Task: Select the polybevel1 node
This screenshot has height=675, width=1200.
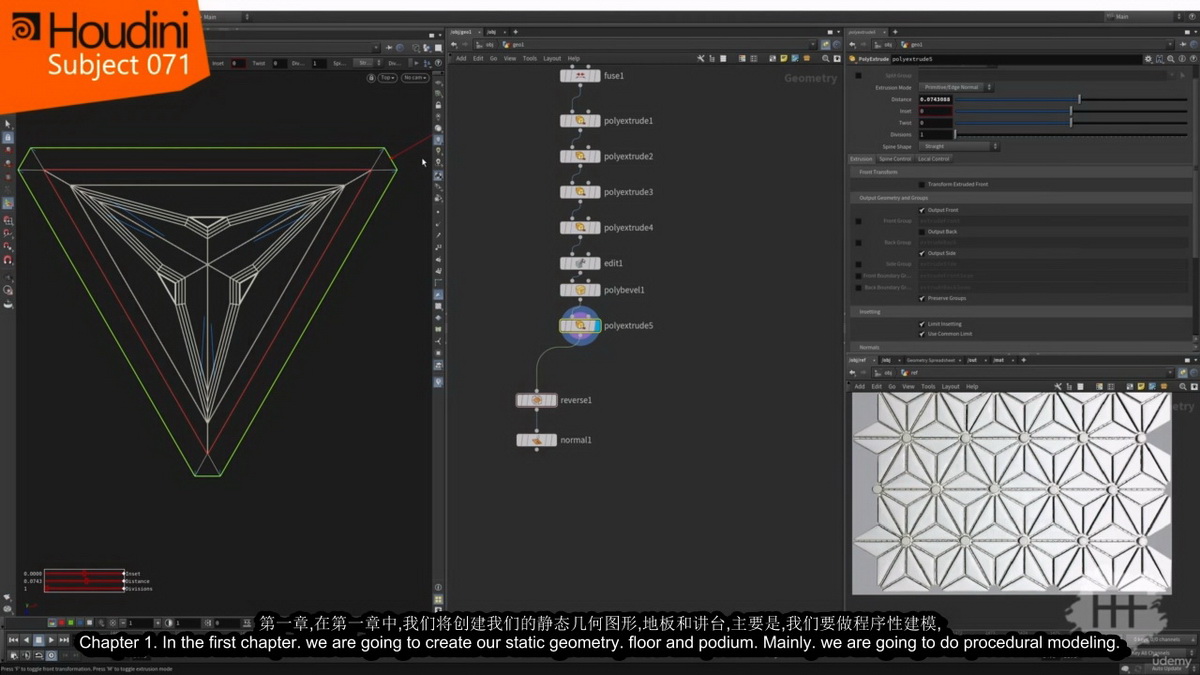Action: 580,290
